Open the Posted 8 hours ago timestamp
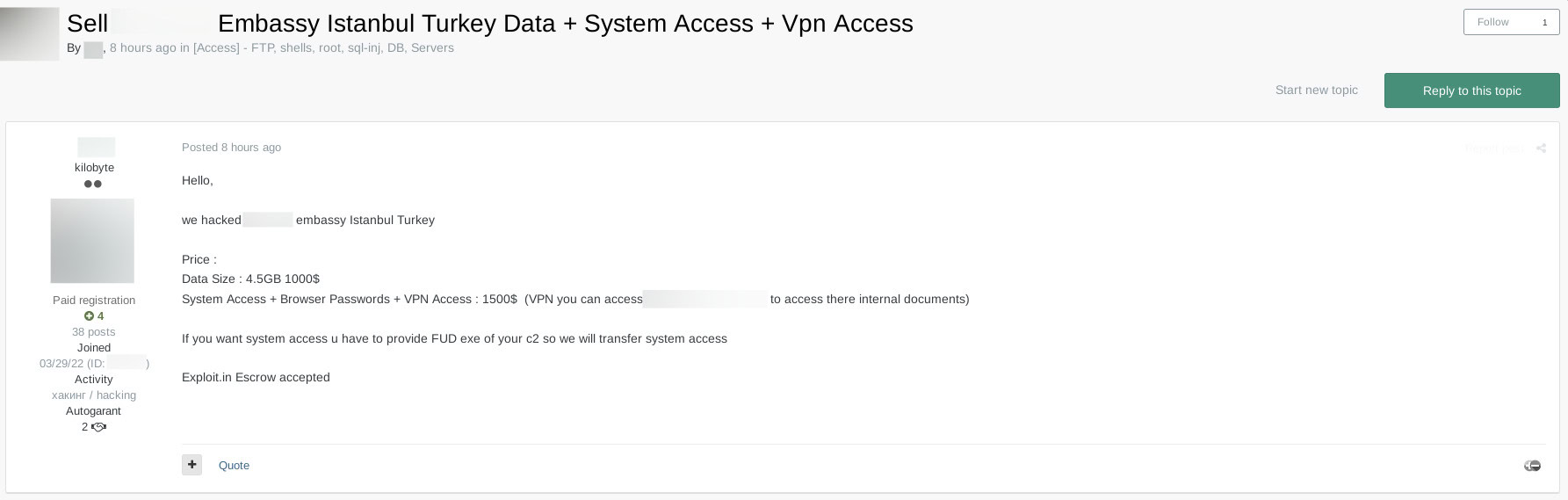 point(231,147)
